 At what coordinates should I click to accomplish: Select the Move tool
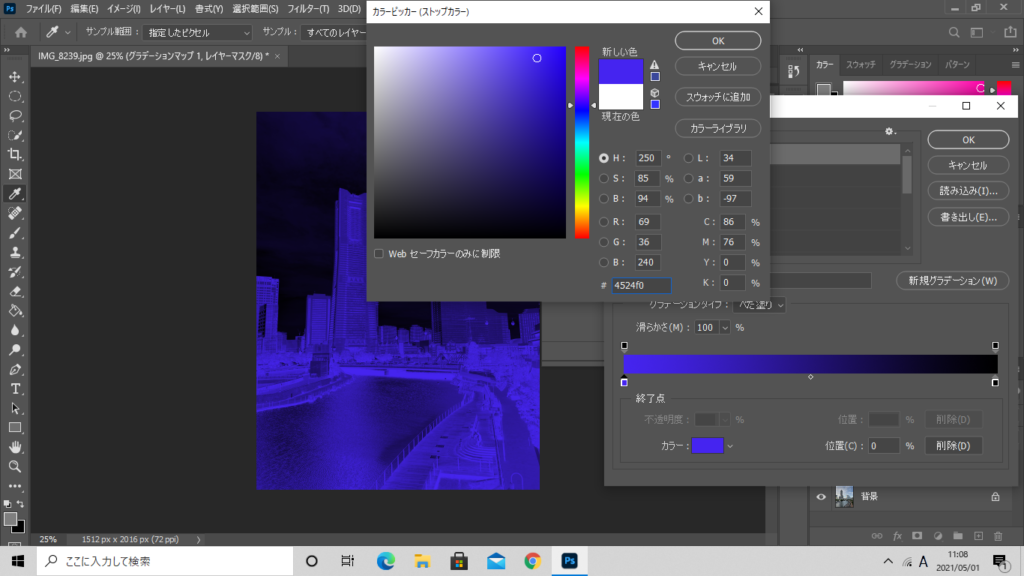[x=15, y=76]
